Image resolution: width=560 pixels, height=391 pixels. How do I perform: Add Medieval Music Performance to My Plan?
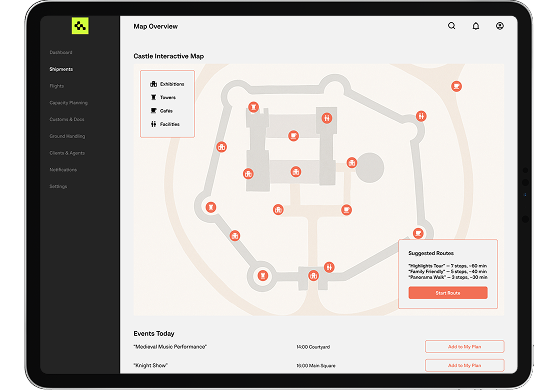(x=465, y=347)
